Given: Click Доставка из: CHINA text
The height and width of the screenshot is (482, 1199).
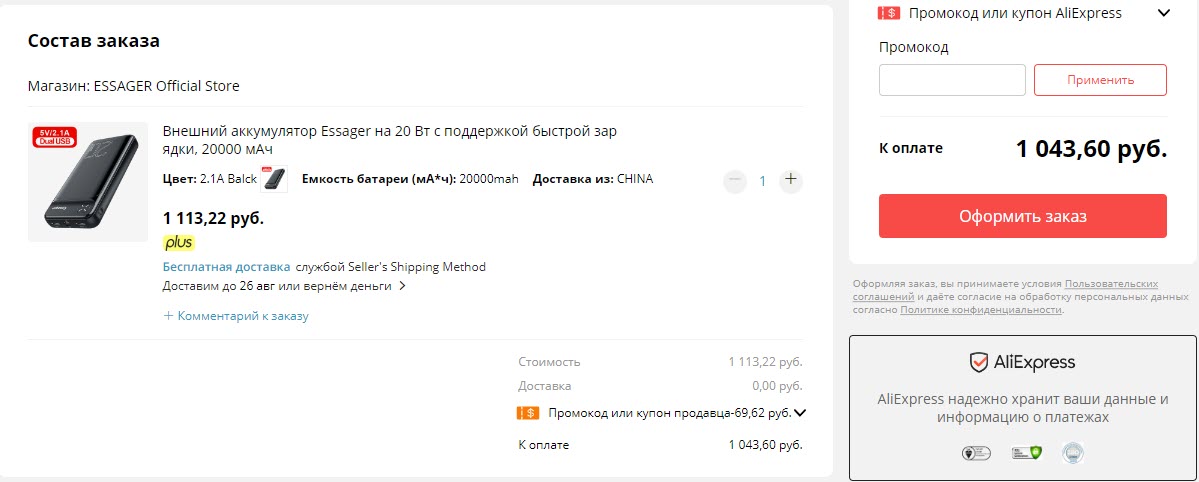Looking at the screenshot, I should click(593, 179).
